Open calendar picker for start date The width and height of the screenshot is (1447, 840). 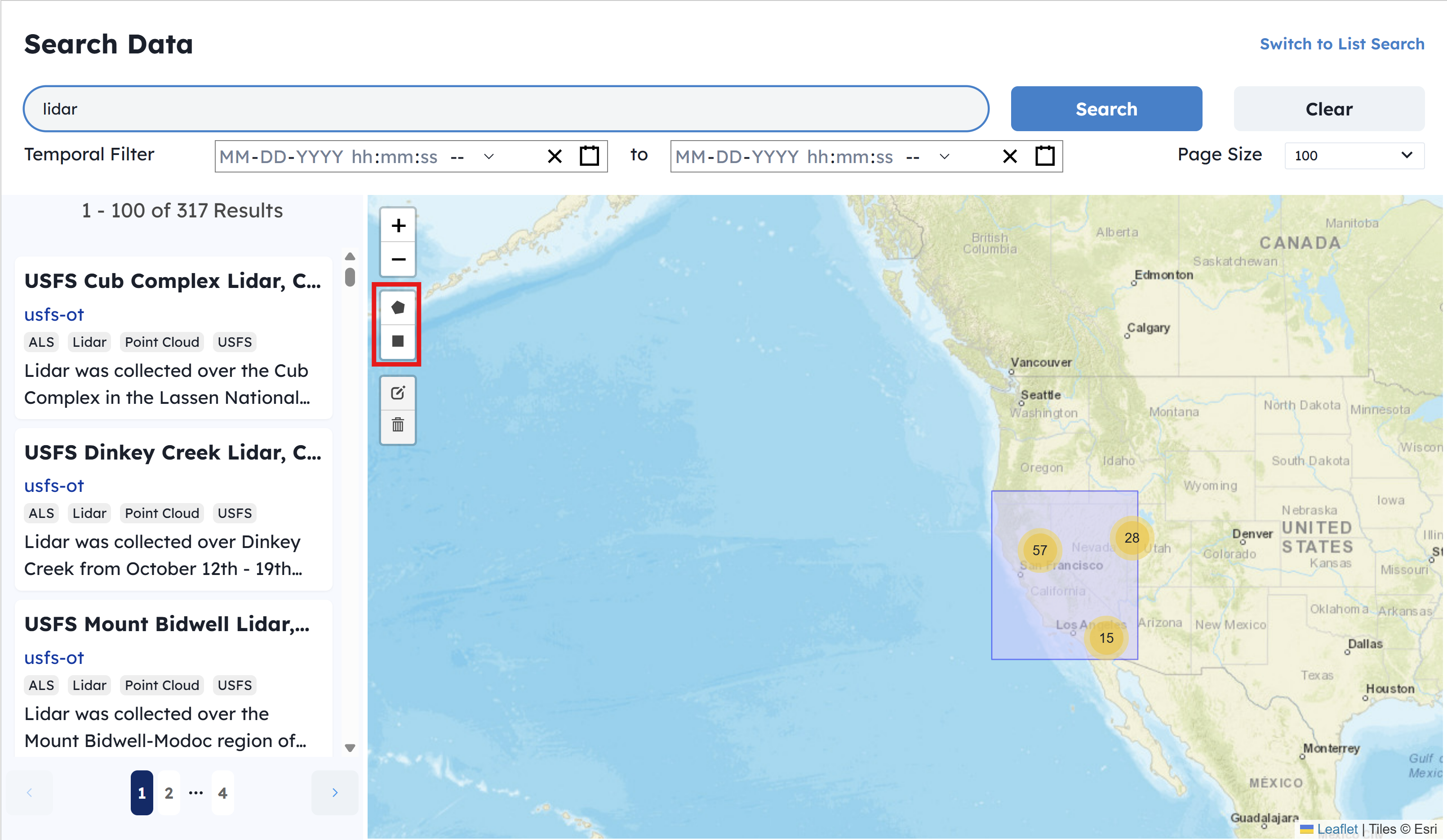(x=589, y=156)
